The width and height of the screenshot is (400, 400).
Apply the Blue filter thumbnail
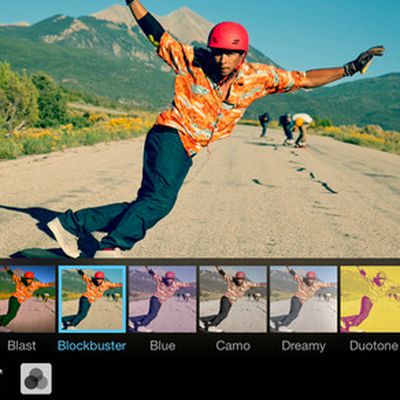[x=162, y=299]
